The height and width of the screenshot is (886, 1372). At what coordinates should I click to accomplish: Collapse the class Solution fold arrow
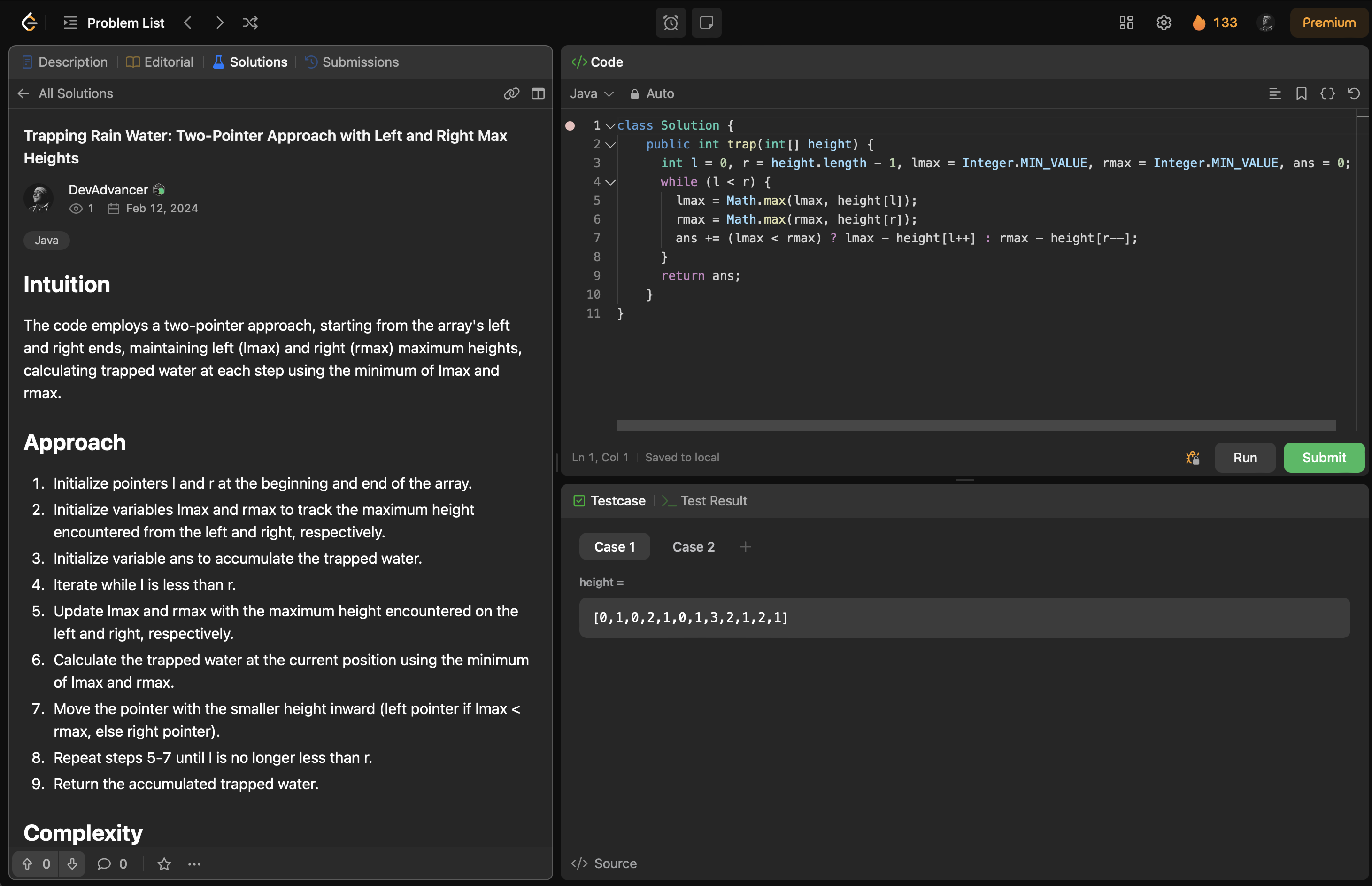point(610,125)
